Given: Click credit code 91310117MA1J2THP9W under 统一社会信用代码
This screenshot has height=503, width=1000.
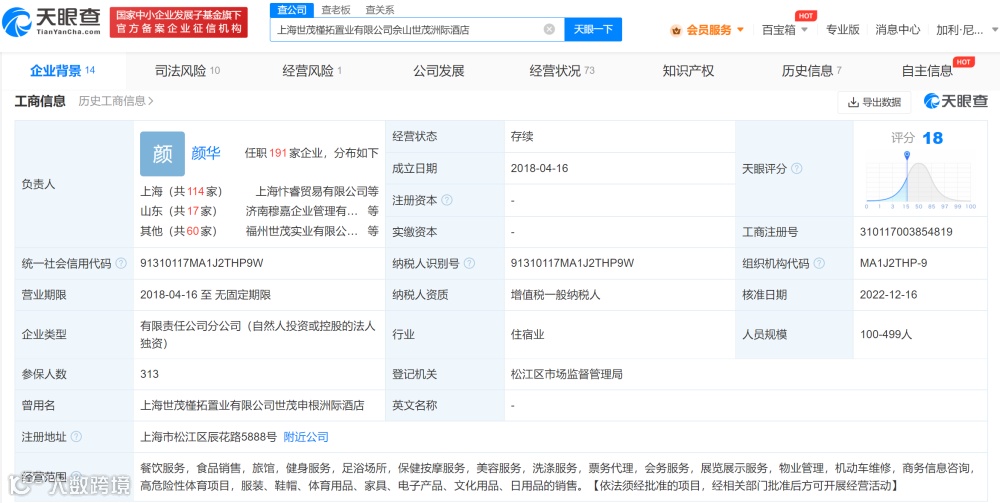Looking at the screenshot, I should point(202,263).
